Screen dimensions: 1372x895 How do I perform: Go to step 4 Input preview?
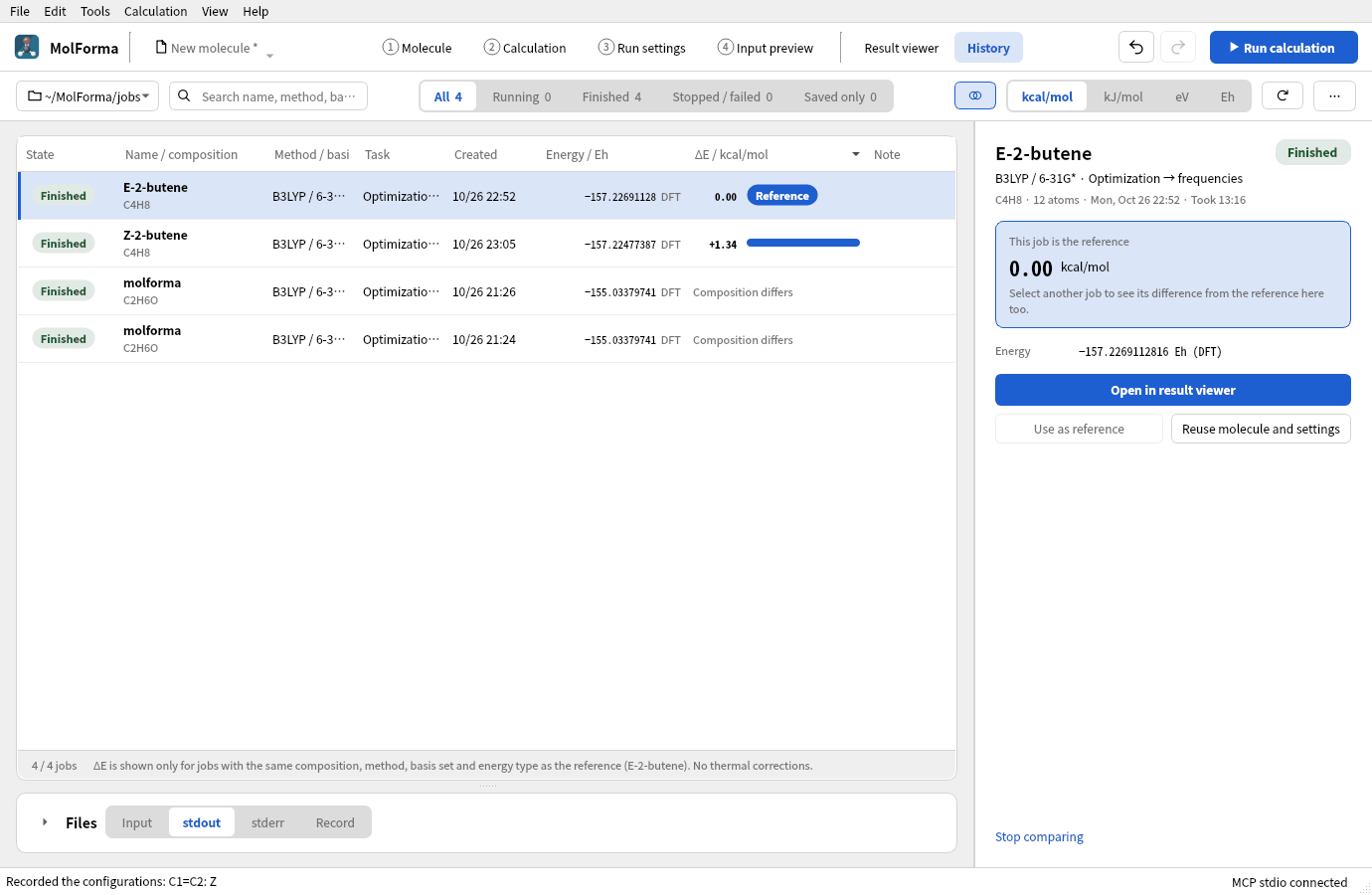pyautogui.click(x=766, y=48)
